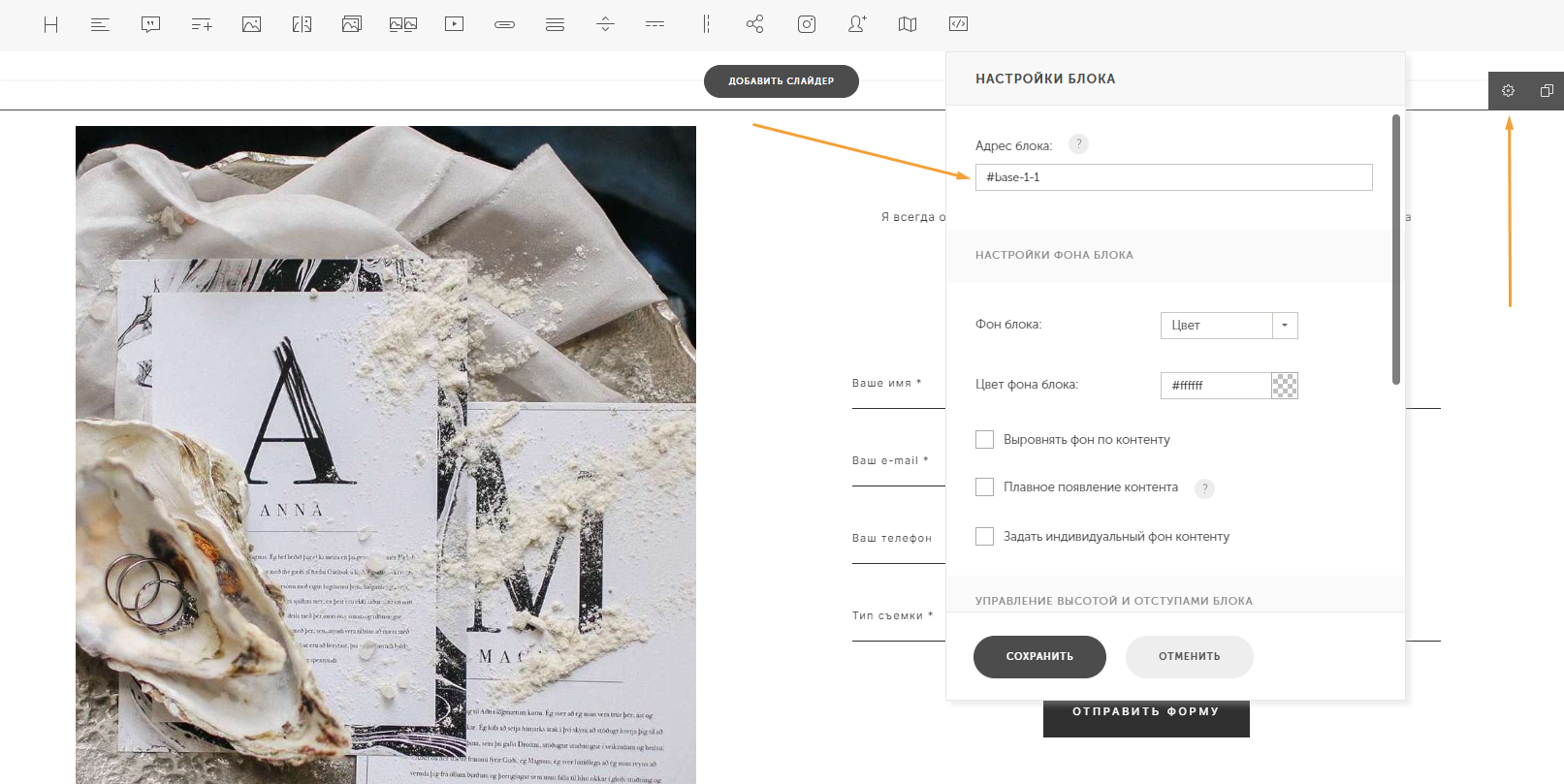Image resolution: width=1564 pixels, height=784 pixels.
Task: Click the quote block icon
Action: [x=150, y=24]
